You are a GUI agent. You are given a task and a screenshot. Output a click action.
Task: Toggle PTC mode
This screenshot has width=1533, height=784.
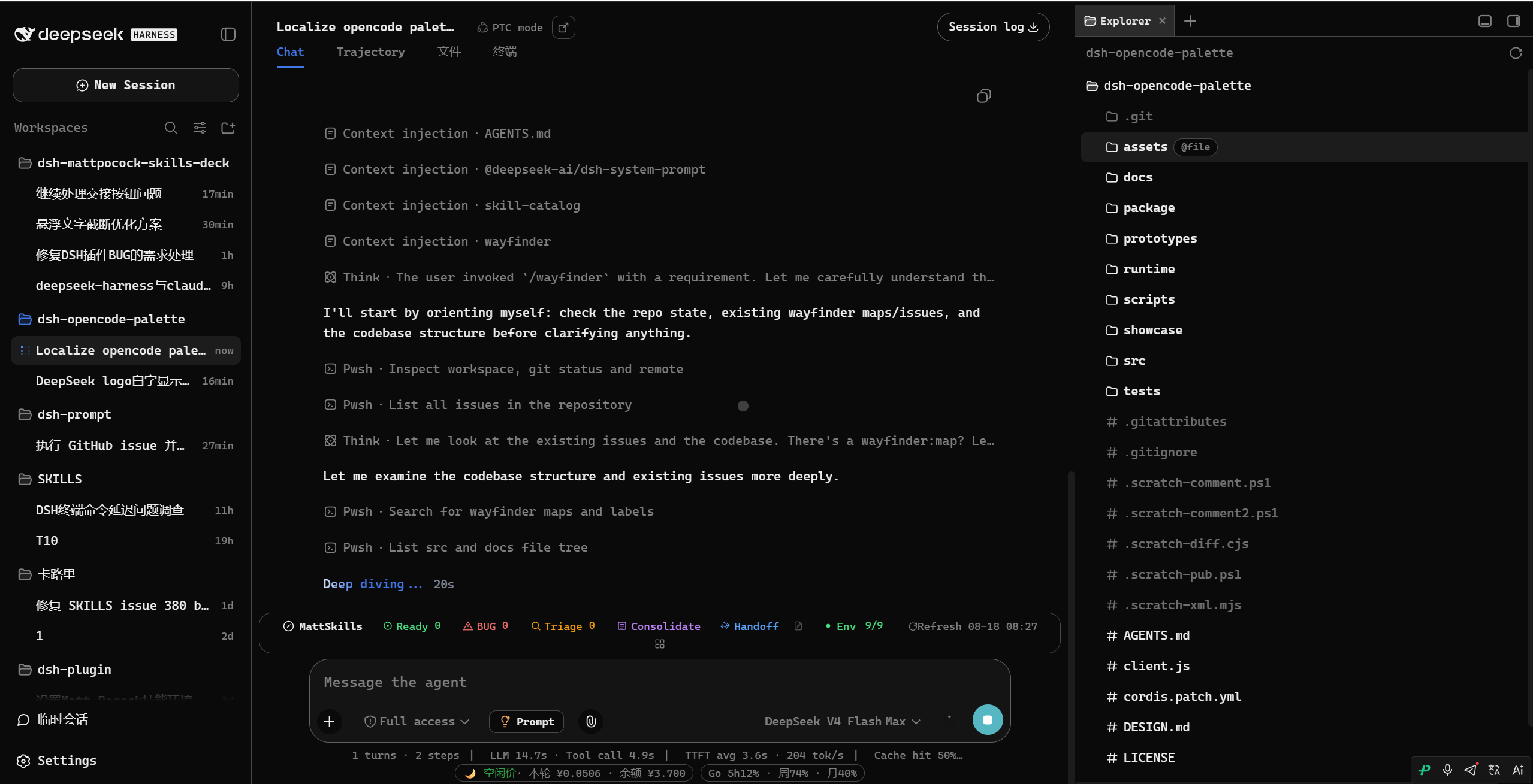coord(510,28)
